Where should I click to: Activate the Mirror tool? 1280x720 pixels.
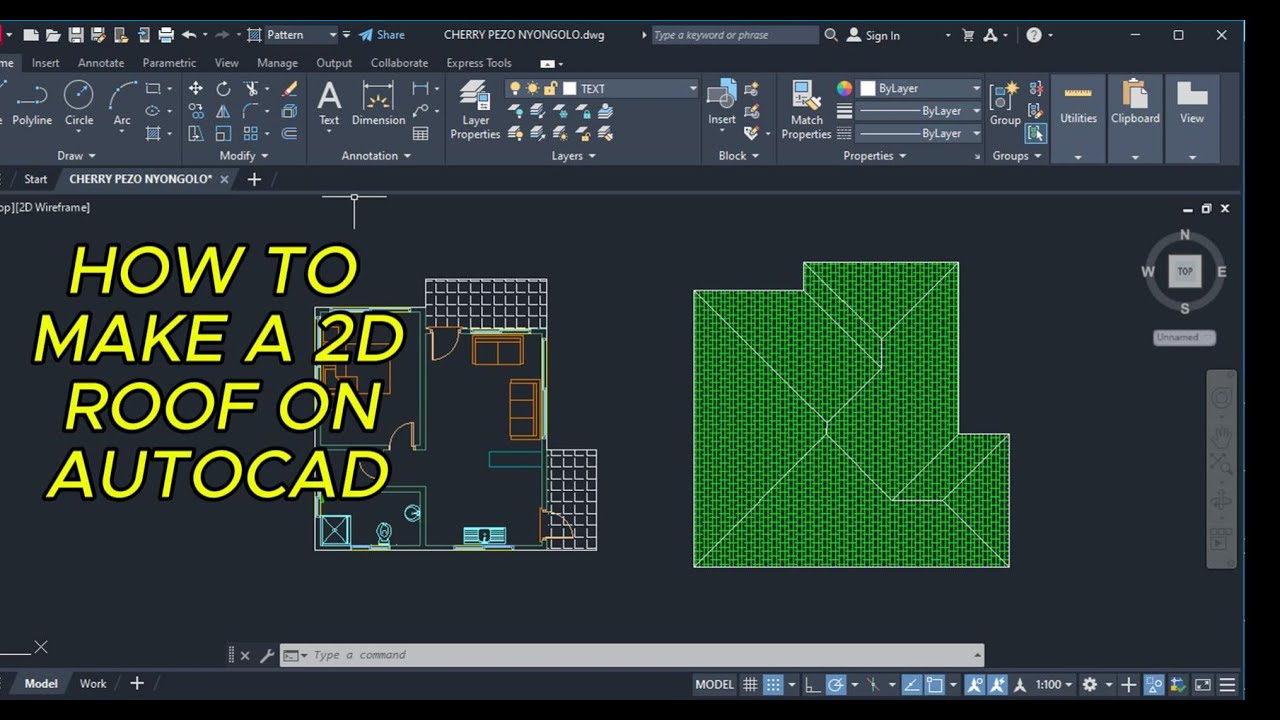click(223, 111)
